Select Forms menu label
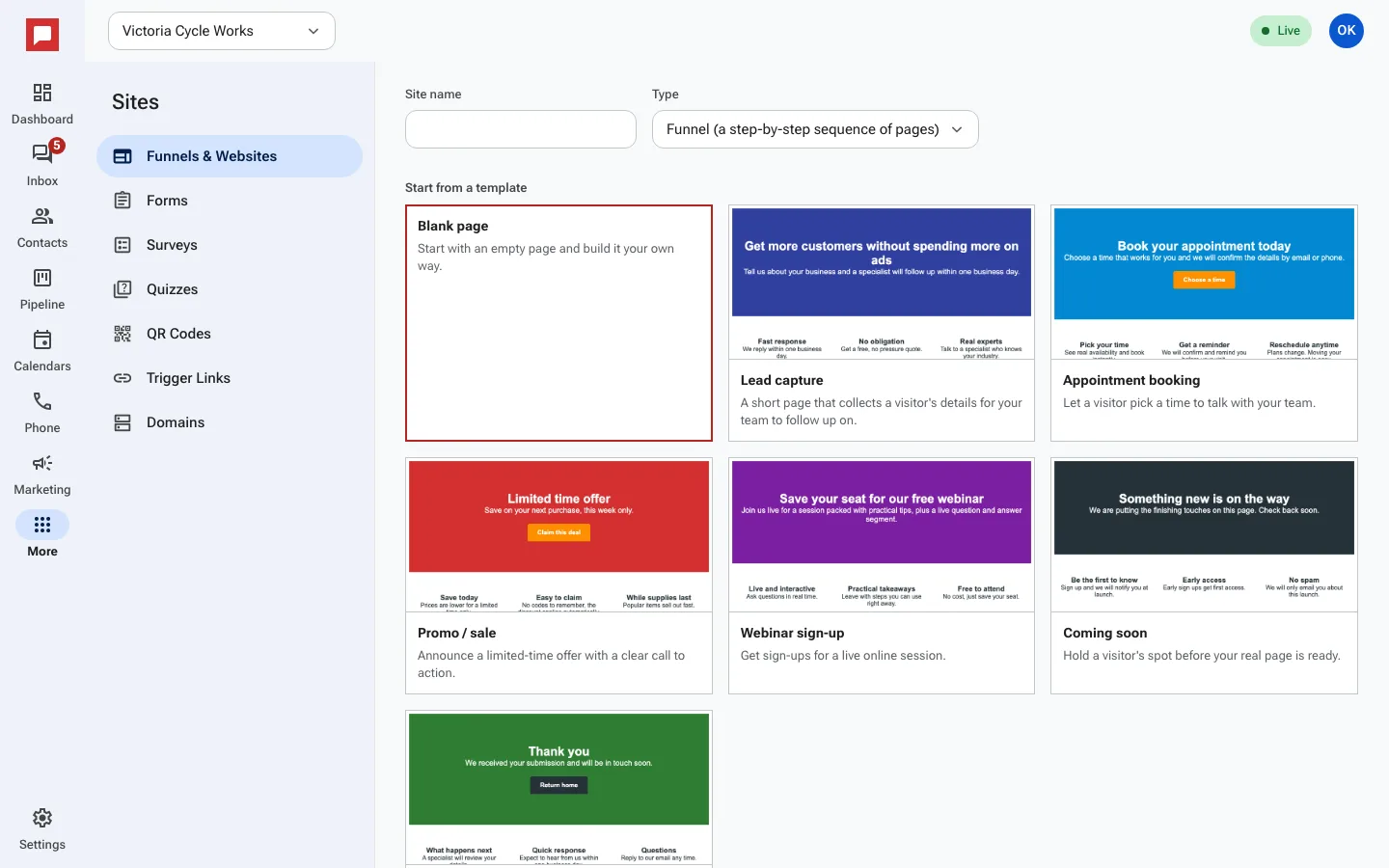Image resolution: width=1389 pixels, height=868 pixels. 167,201
